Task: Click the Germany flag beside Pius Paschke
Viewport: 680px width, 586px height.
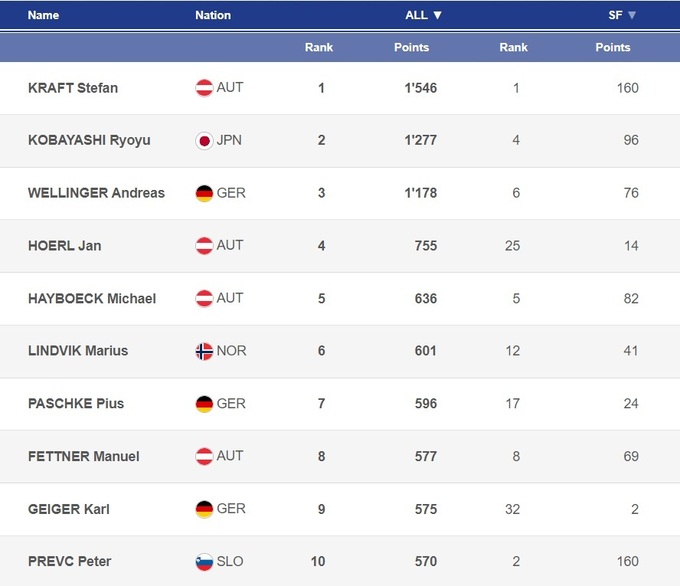Action: [204, 404]
